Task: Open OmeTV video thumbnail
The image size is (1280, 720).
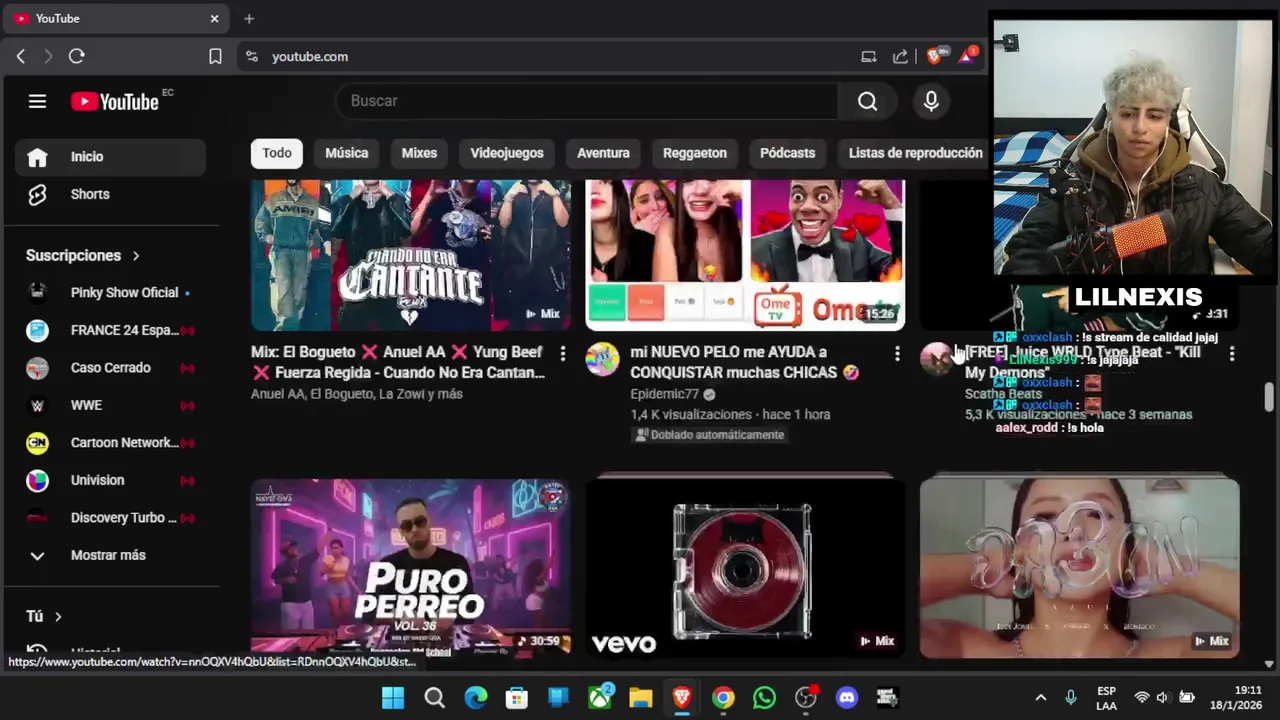Action: point(745,255)
